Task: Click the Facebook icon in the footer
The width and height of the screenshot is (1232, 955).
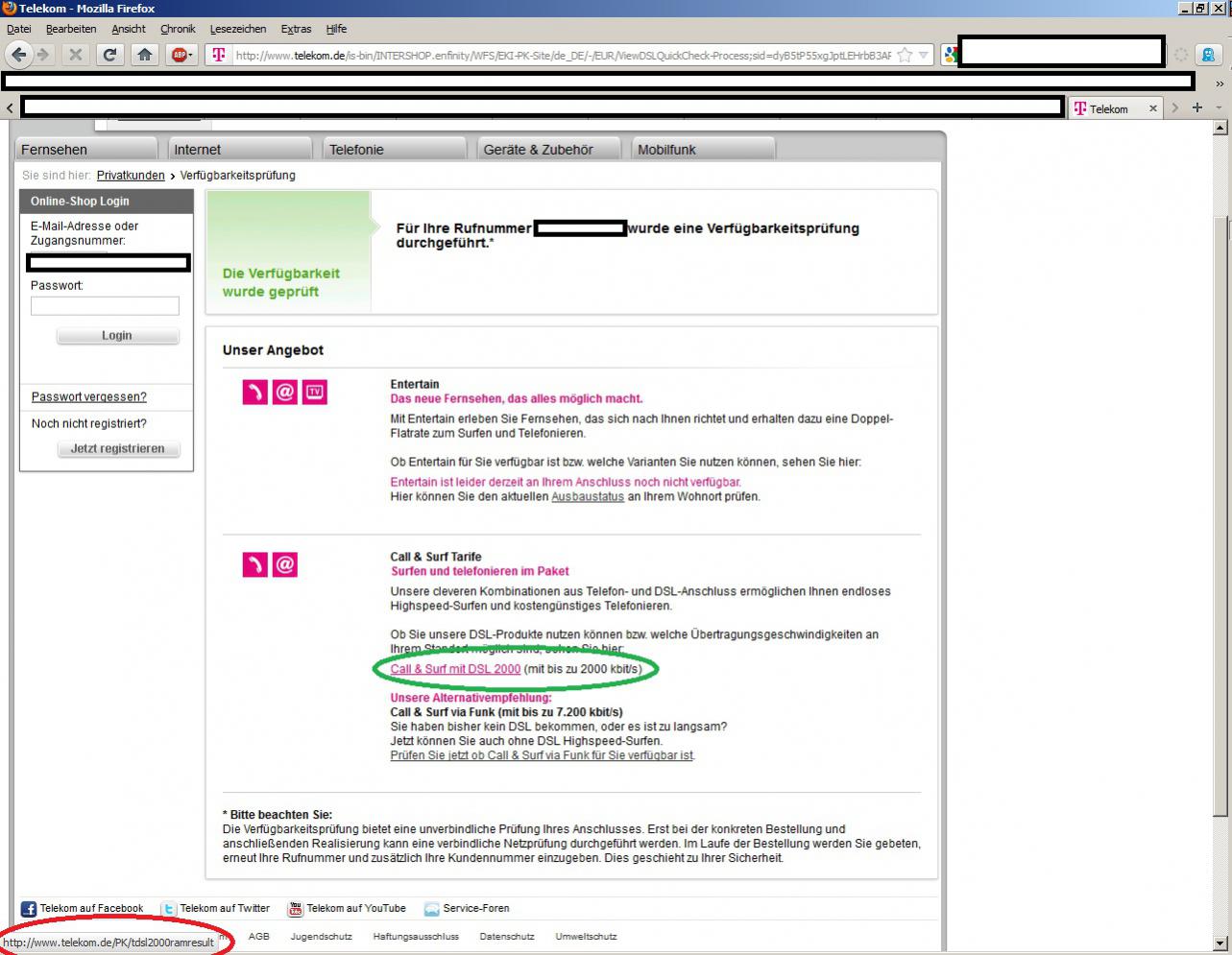Action: (29, 909)
